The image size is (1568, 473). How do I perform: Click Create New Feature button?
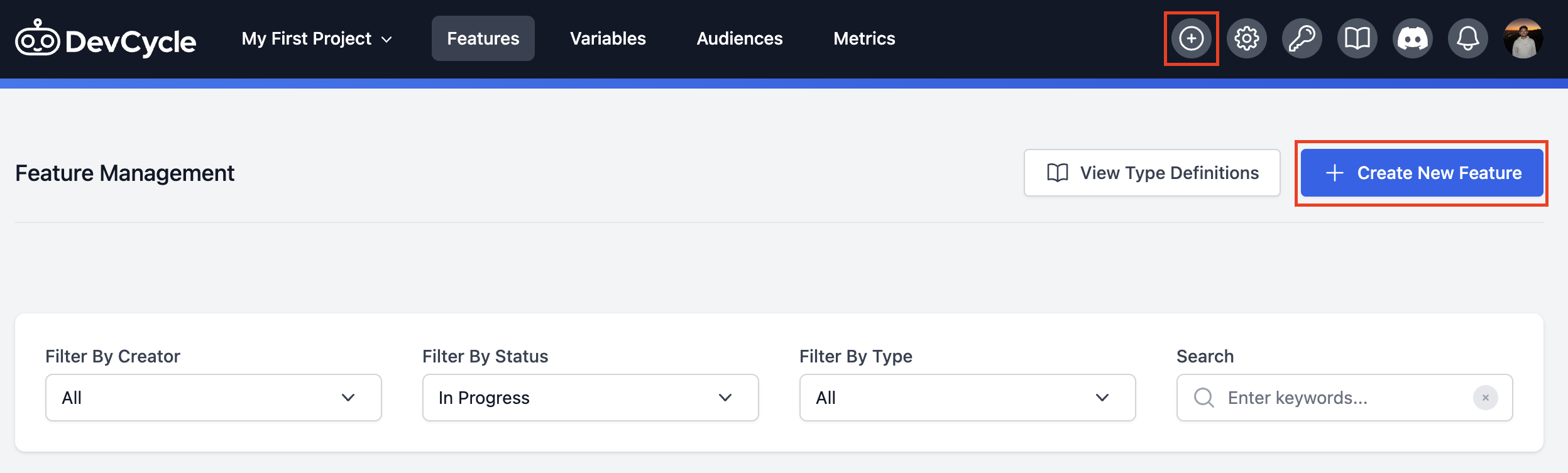pyautogui.click(x=1422, y=173)
